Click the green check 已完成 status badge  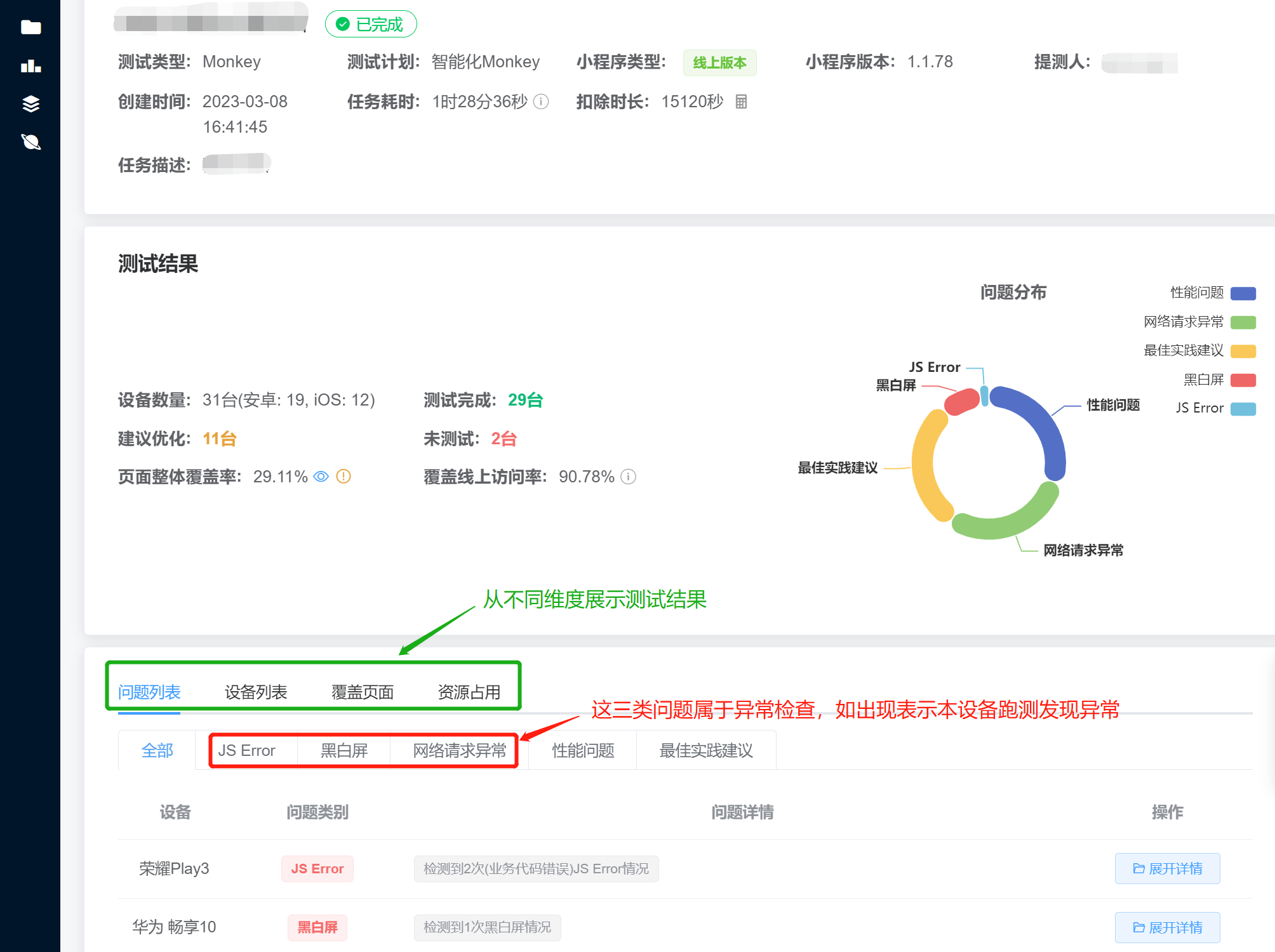371,24
